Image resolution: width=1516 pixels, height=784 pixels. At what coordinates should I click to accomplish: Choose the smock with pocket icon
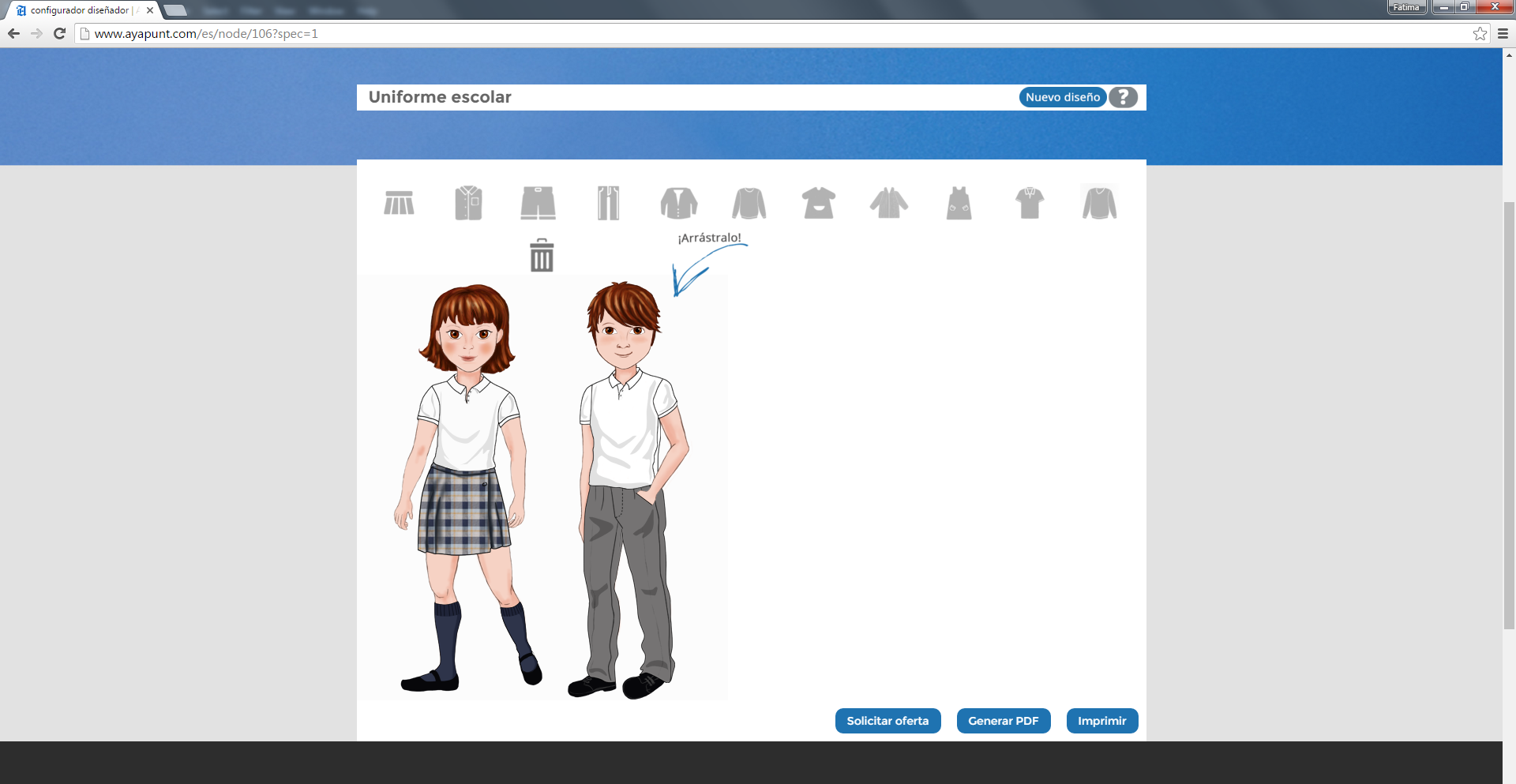coord(819,203)
